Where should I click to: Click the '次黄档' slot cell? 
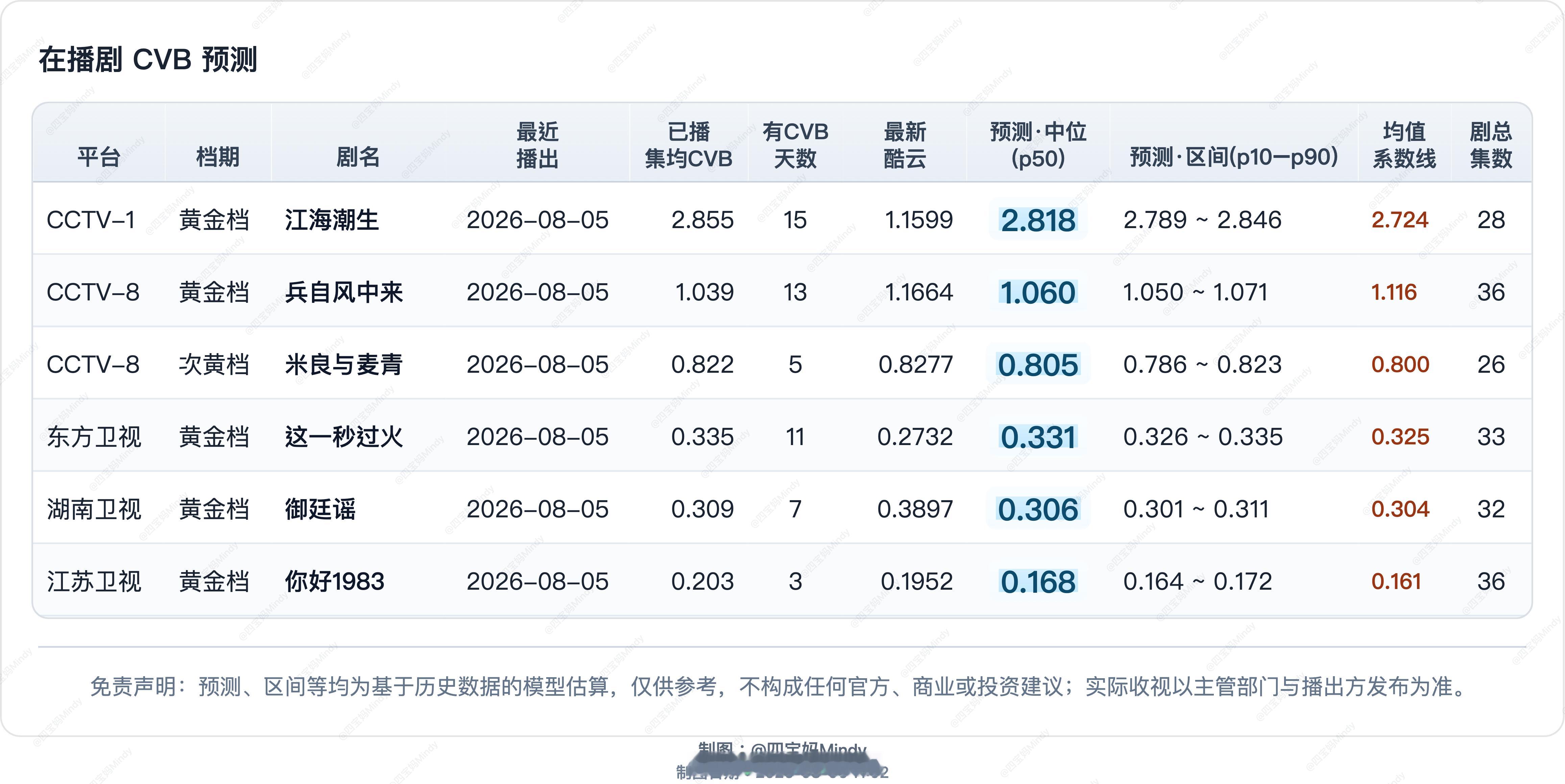(x=214, y=364)
